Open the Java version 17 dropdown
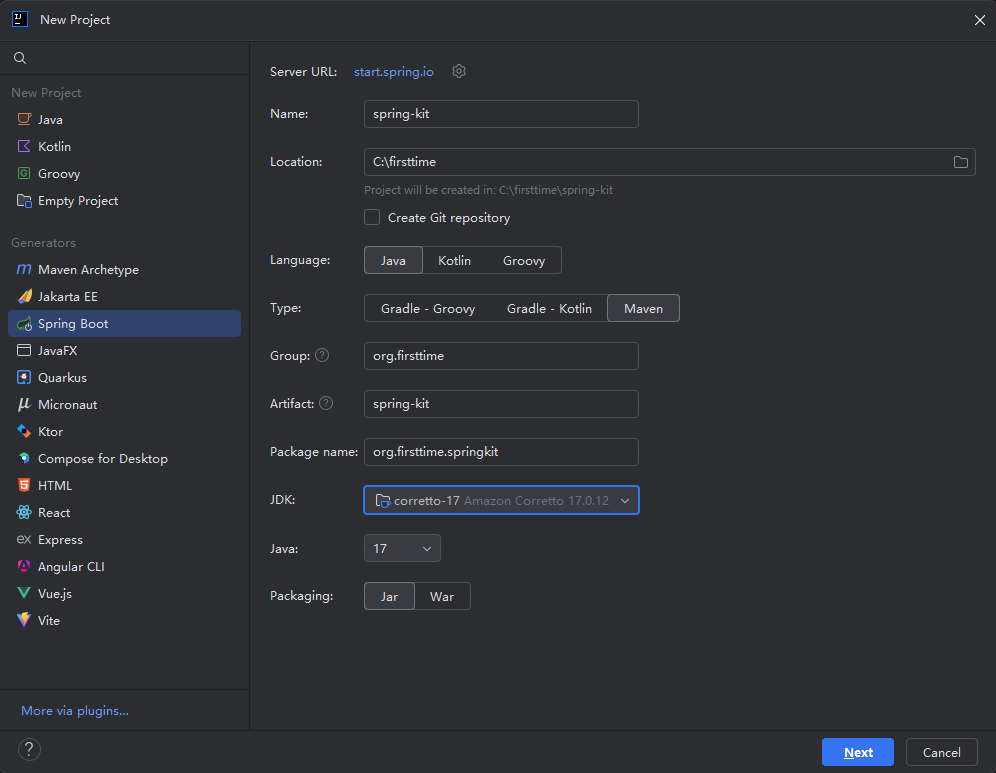This screenshot has width=996, height=773. point(402,548)
